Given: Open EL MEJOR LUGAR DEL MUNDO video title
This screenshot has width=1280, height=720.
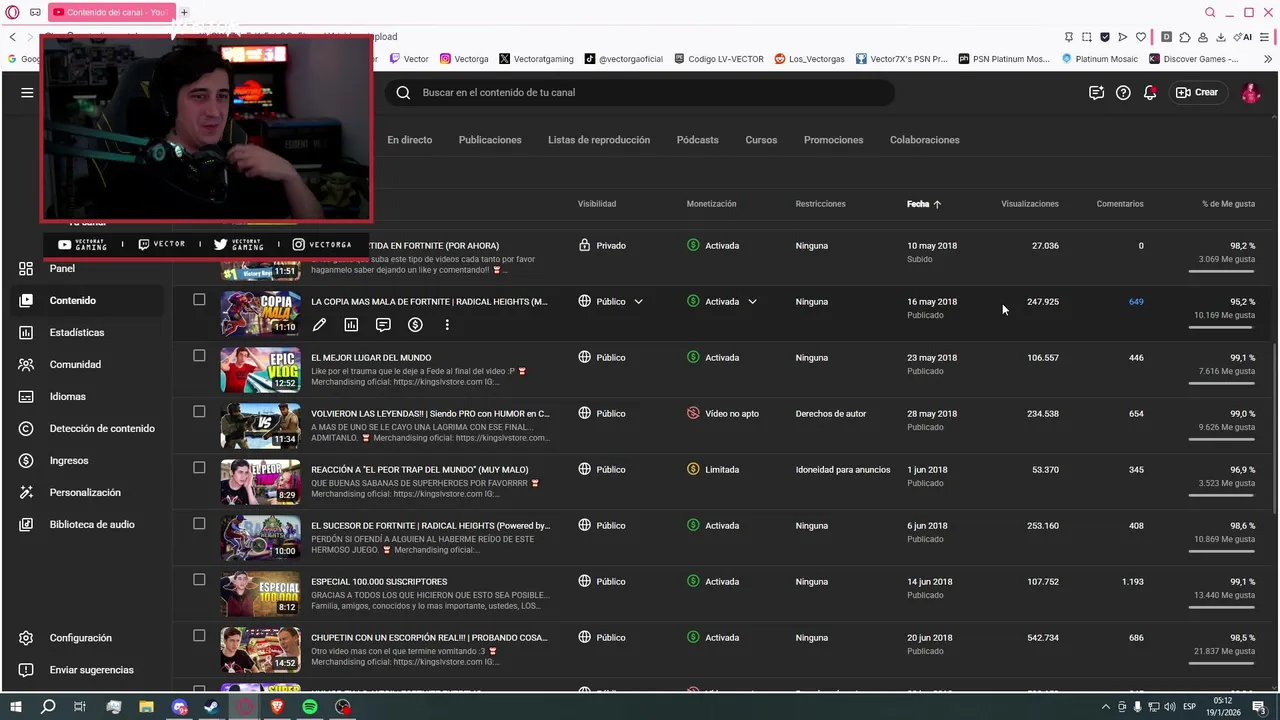Looking at the screenshot, I should (x=371, y=357).
